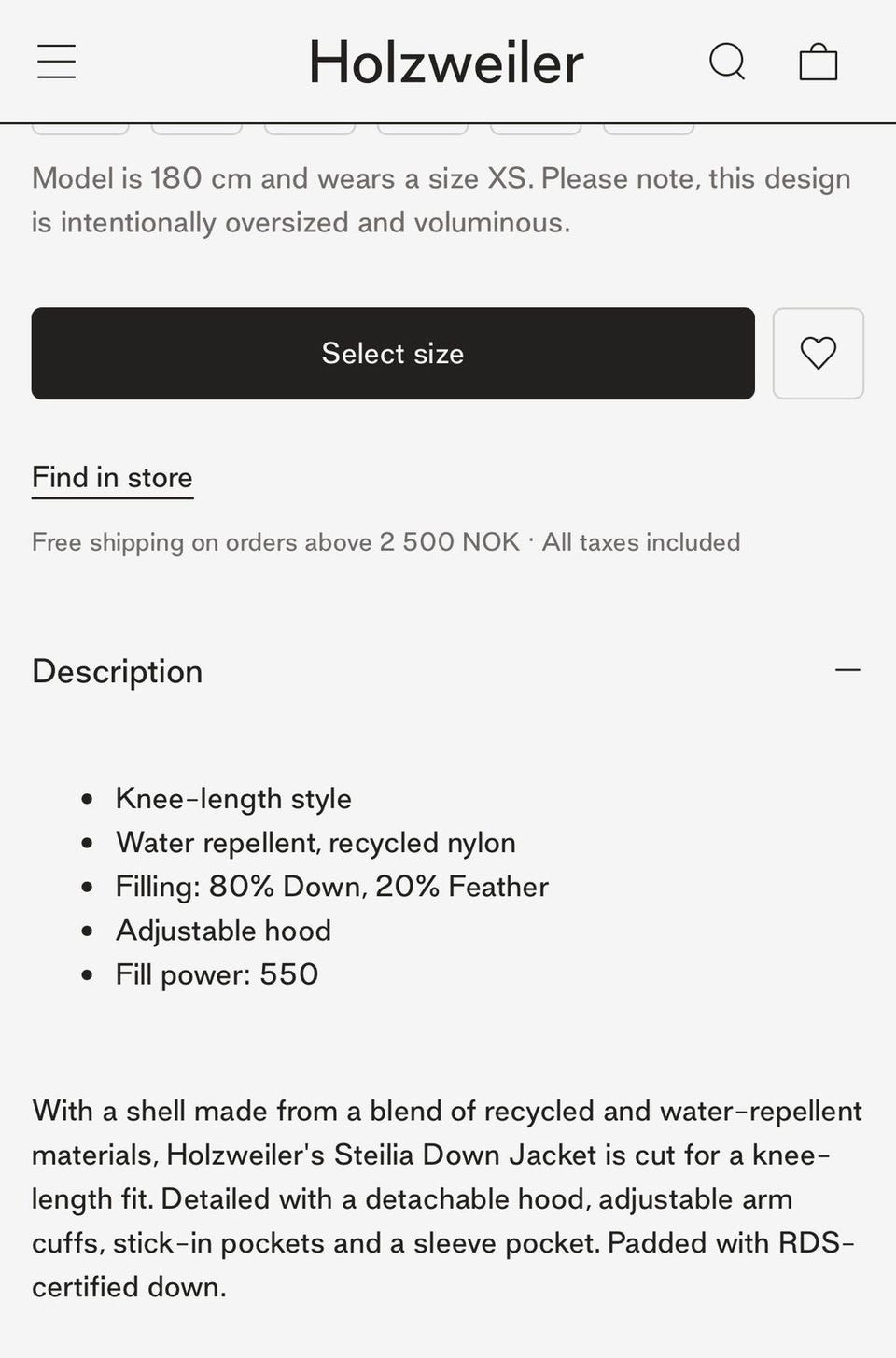Viewport: 896px width, 1358px height.
Task: Go to Holzweiler home via logo
Action: point(446,63)
